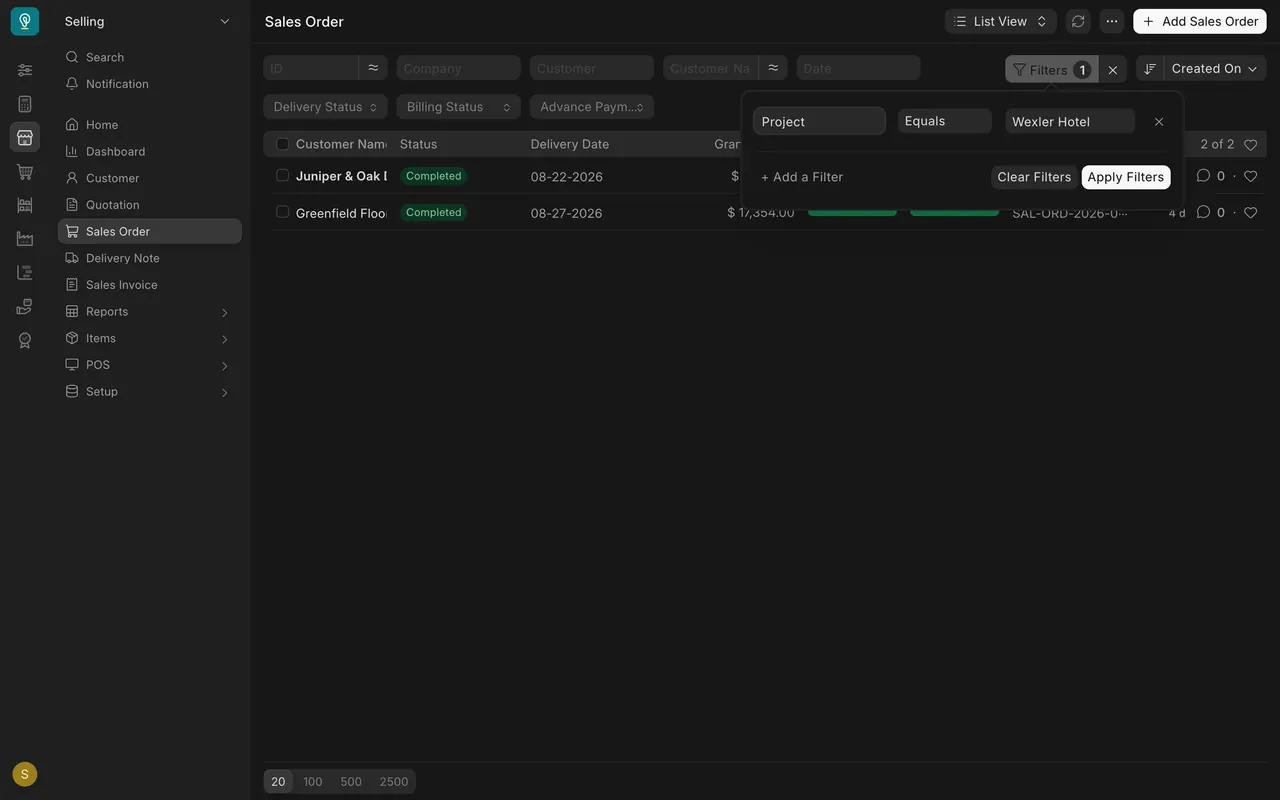
Task: Click the Clear Filters button
Action: pos(1034,177)
